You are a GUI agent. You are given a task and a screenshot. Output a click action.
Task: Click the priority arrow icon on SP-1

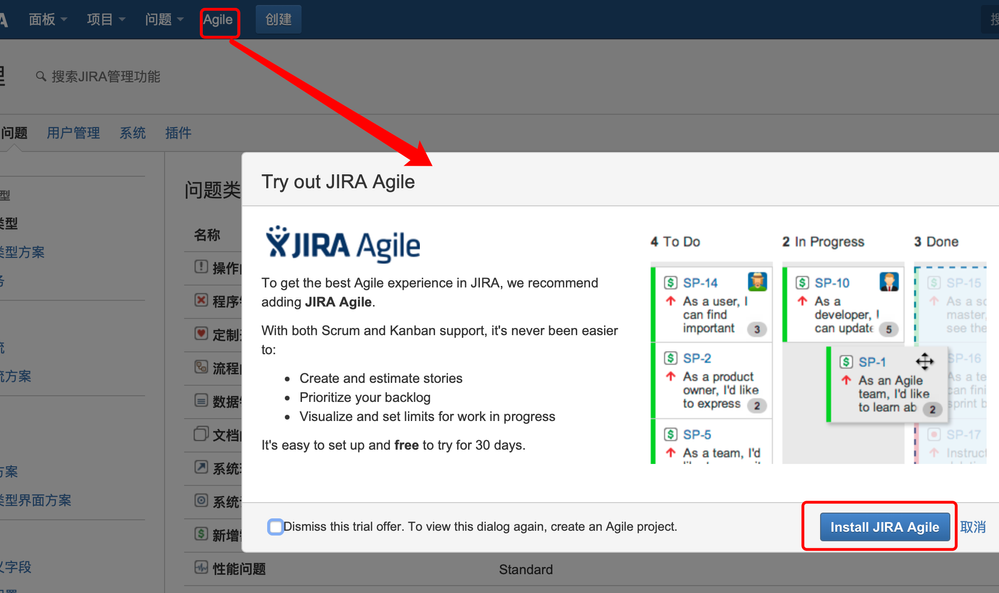point(846,380)
